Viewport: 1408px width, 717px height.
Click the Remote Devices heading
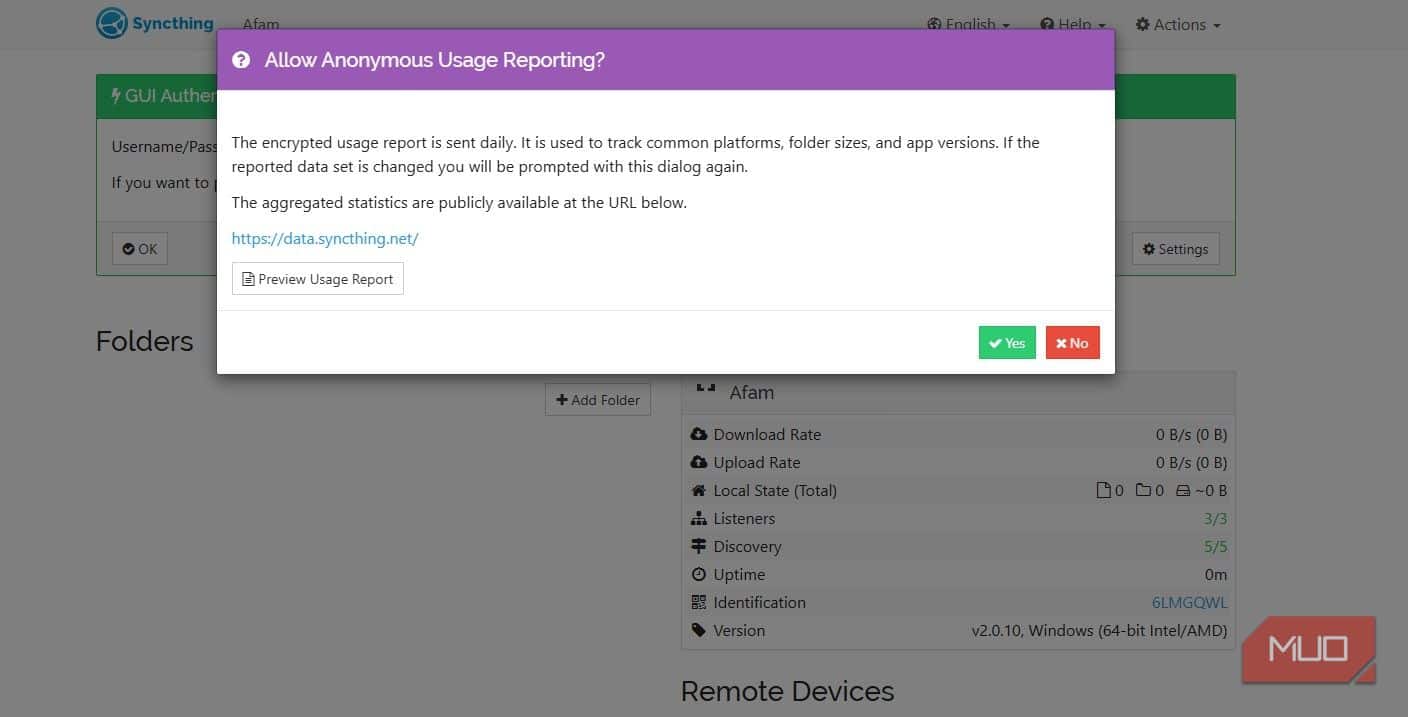pos(788,691)
